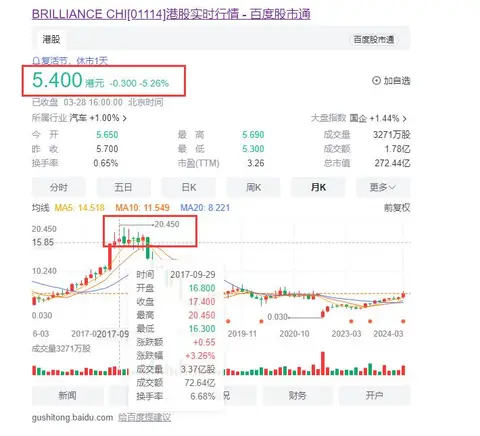480x436 pixels.
Task: Open the 新闻 news tab
Action: point(68,396)
